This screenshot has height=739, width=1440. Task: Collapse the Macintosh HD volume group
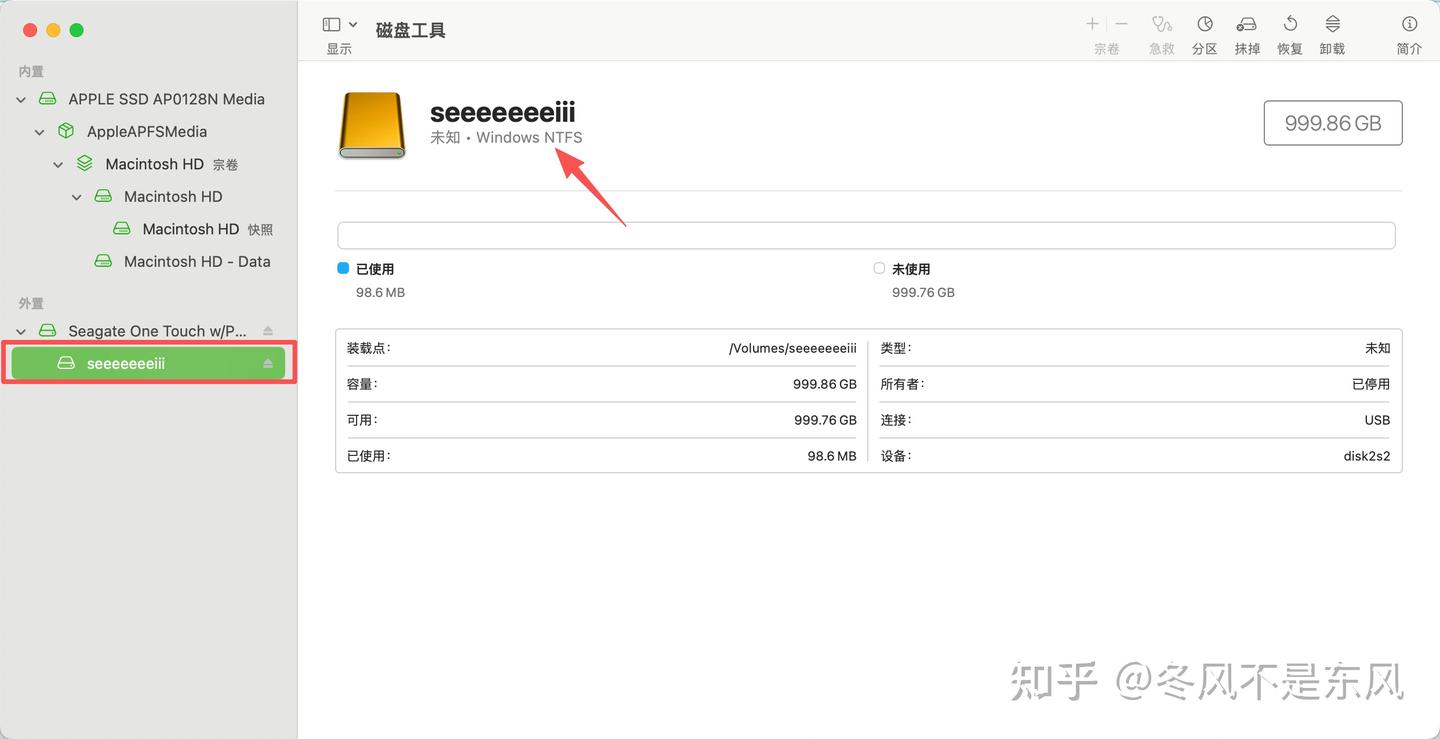(x=58, y=164)
